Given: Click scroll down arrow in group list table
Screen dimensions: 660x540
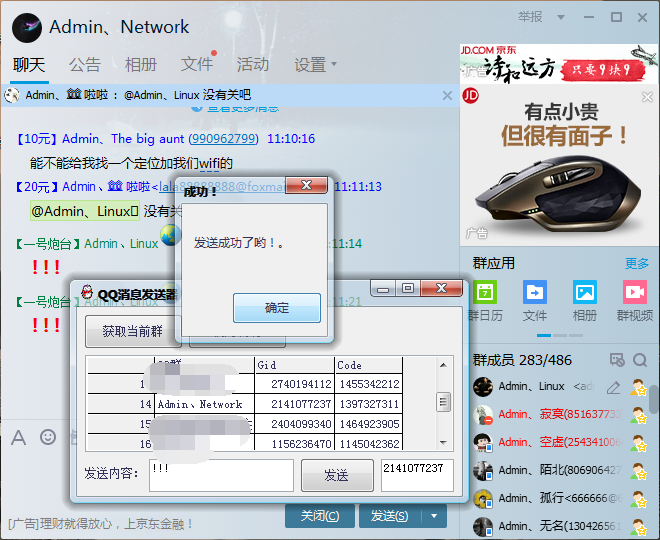Looking at the screenshot, I should coord(443,442).
